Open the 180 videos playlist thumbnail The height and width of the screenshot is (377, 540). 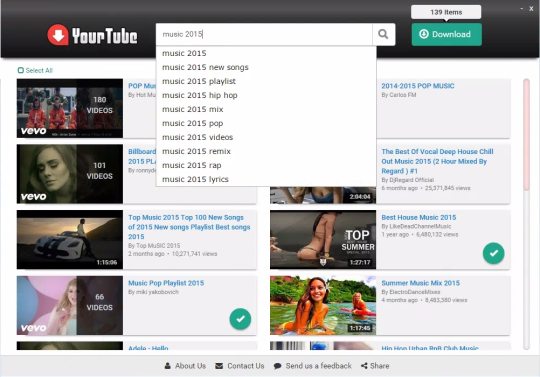point(70,108)
